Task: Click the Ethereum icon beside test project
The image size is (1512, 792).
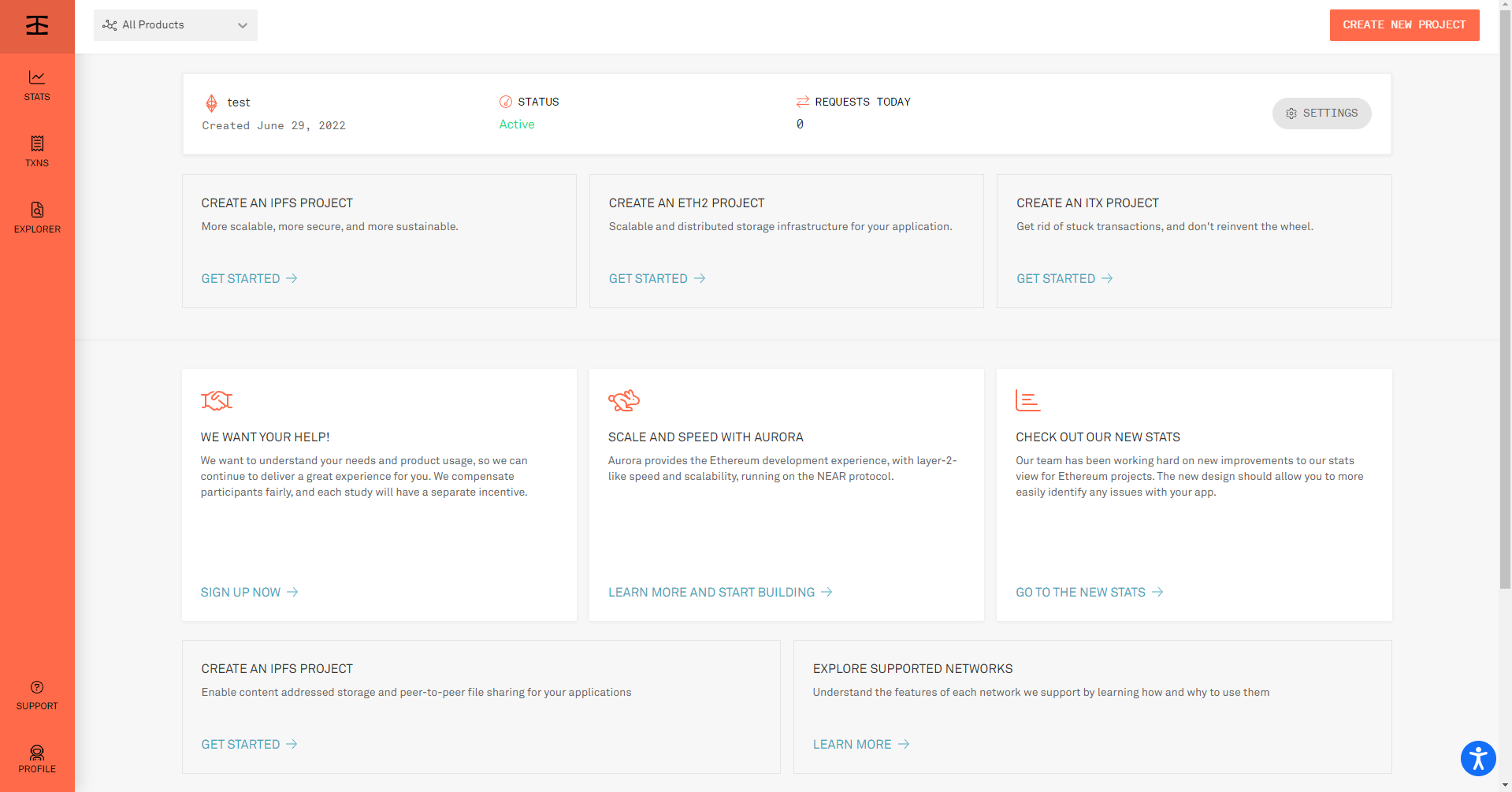Action: coord(211,103)
